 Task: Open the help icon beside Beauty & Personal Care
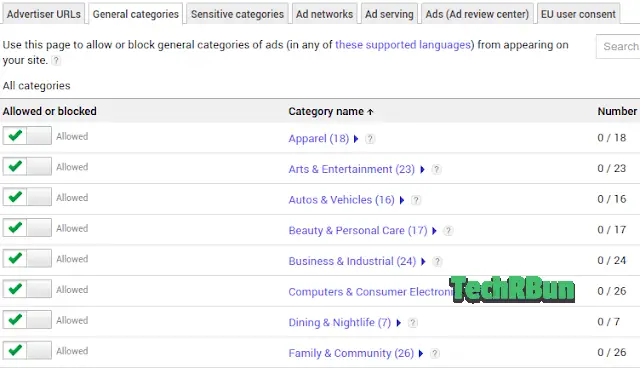[448, 231]
